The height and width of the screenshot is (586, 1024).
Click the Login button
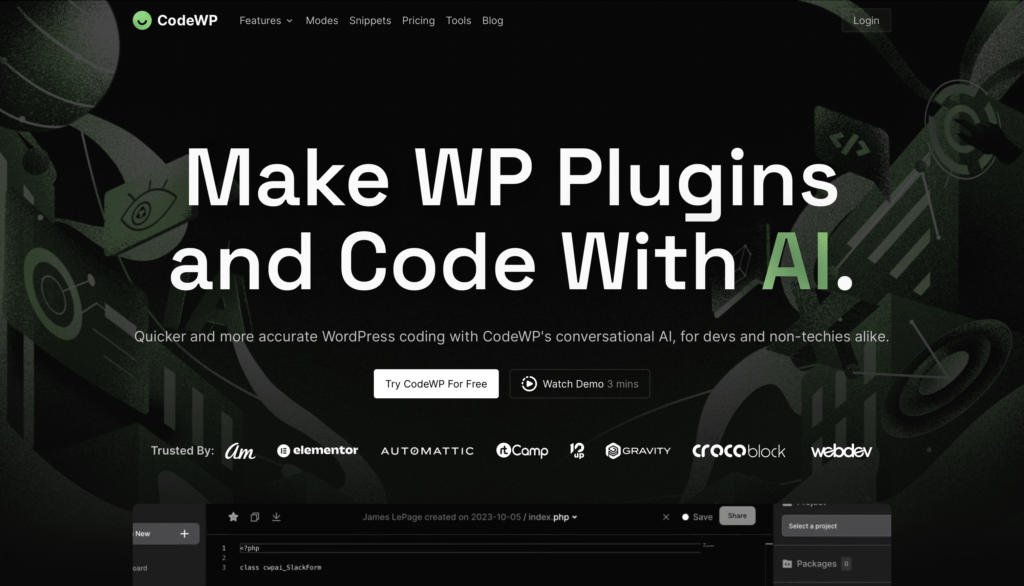866,20
